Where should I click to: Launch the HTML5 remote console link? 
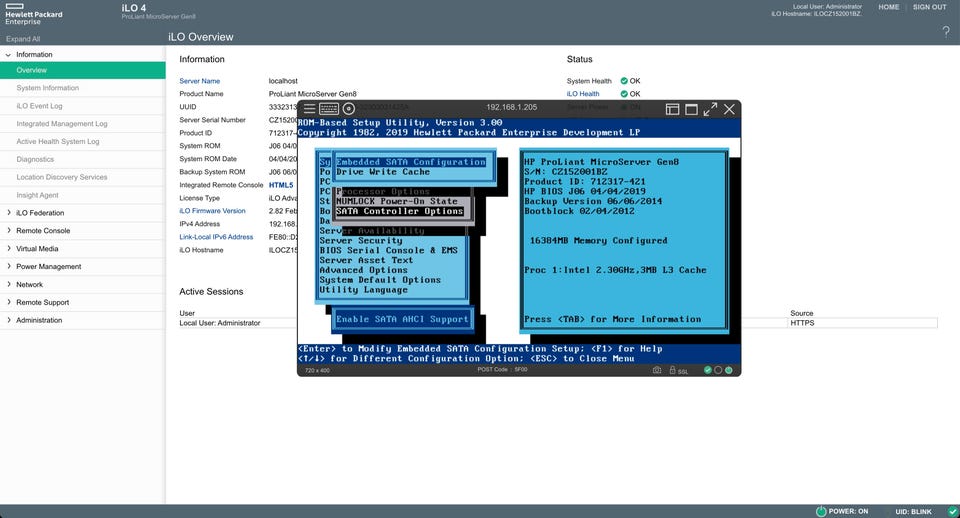(281, 185)
